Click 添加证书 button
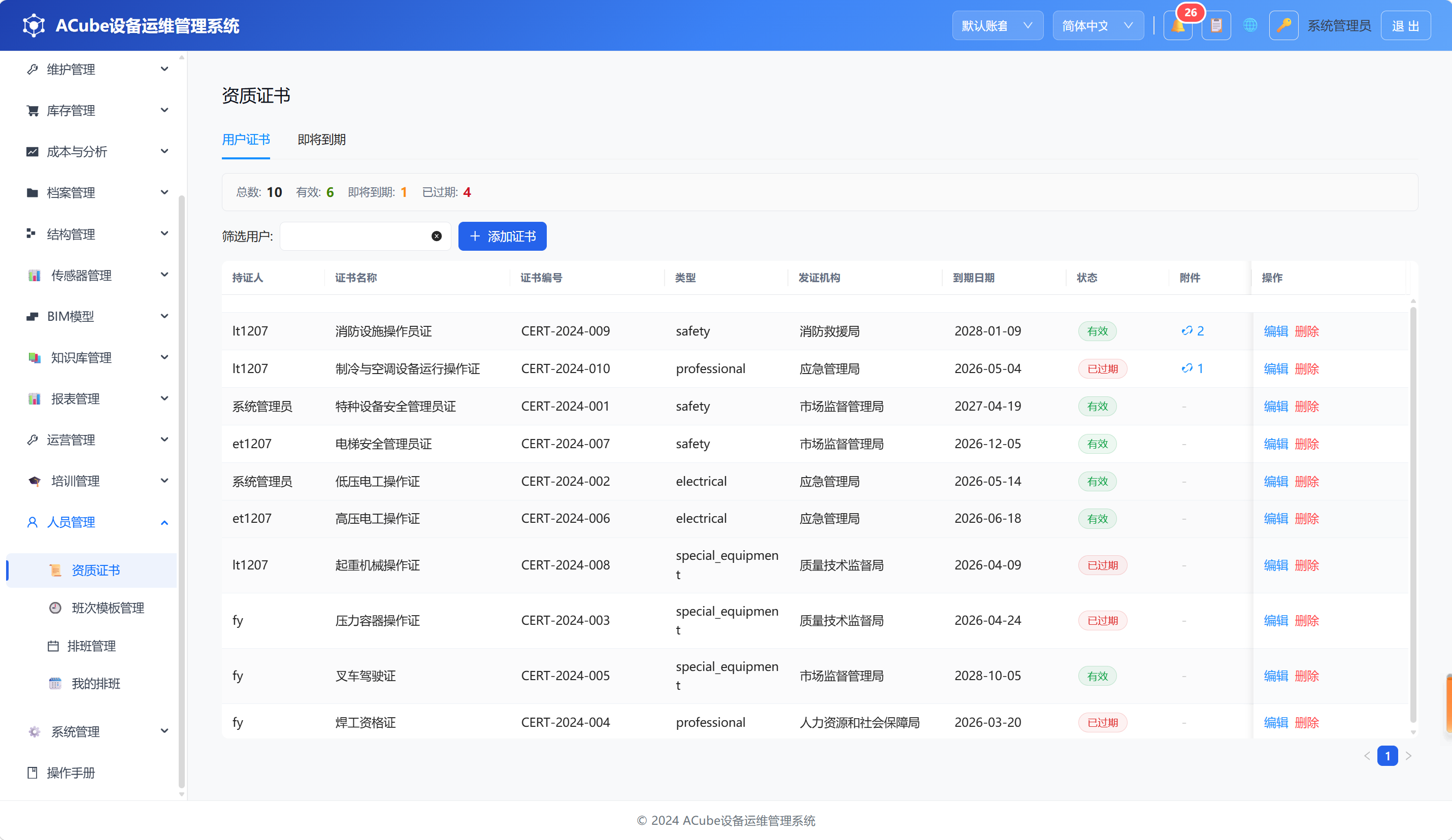 tap(503, 236)
